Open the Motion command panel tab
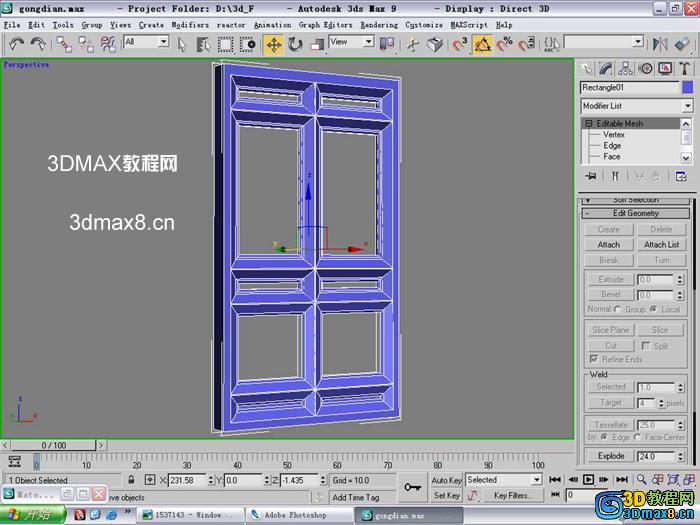 645,69
